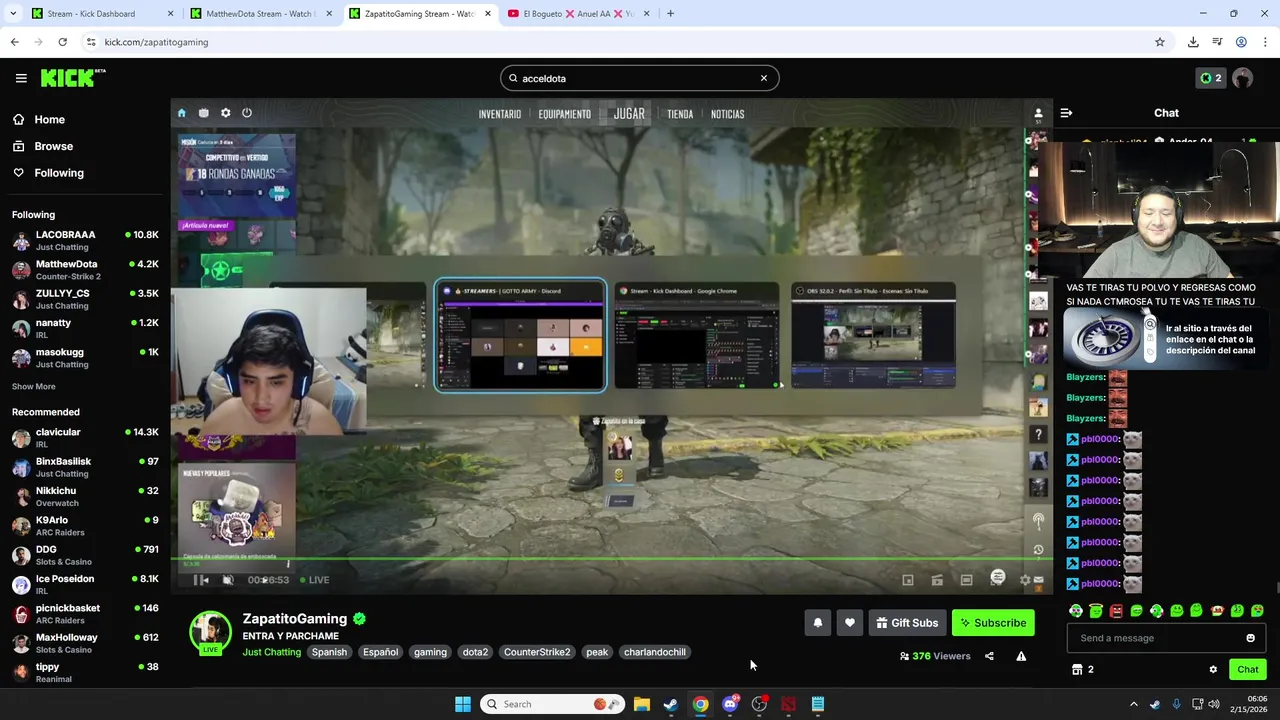The width and height of the screenshot is (1280, 720).
Task: Open File Explorer from taskbar
Action: click(642, 704)
